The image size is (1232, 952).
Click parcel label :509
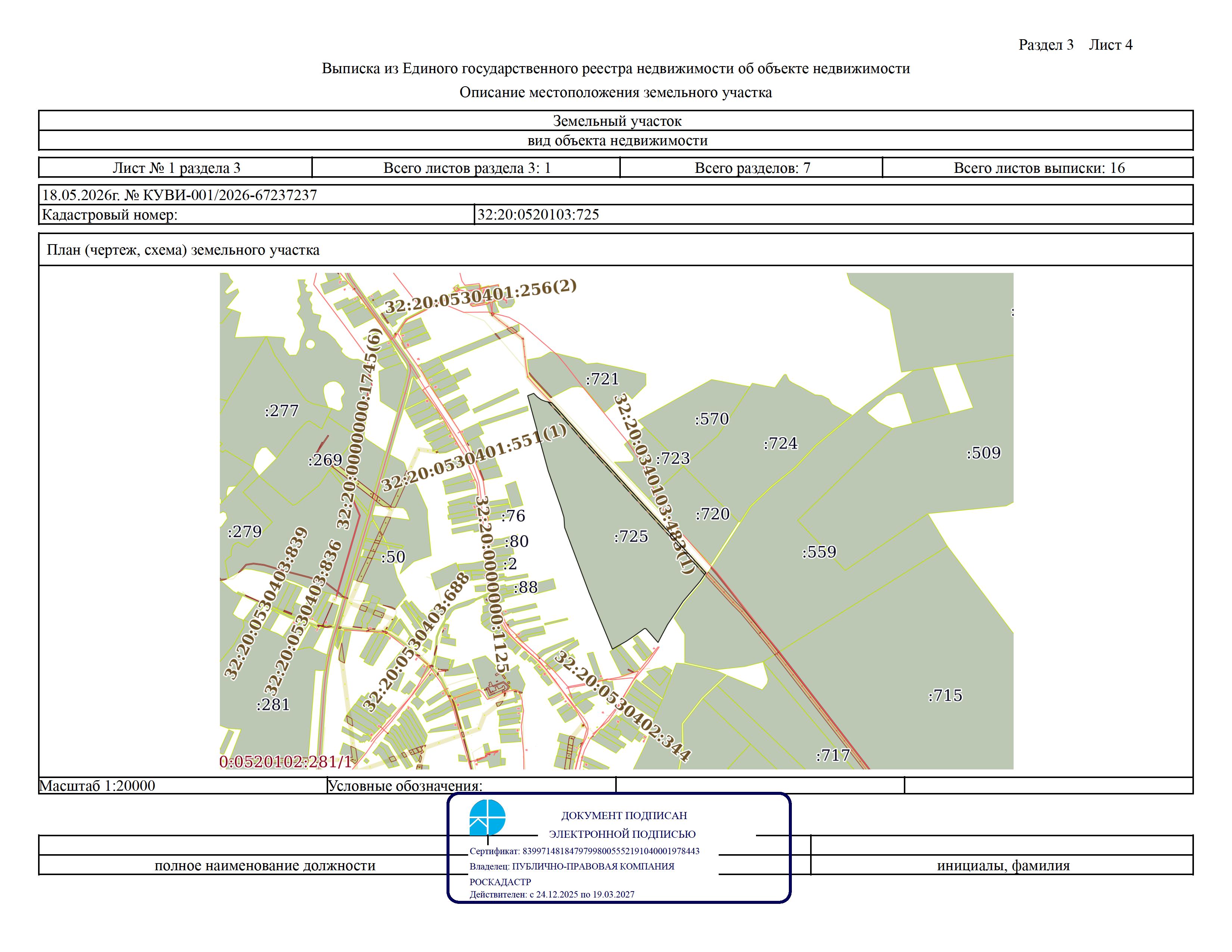[983, 453]
